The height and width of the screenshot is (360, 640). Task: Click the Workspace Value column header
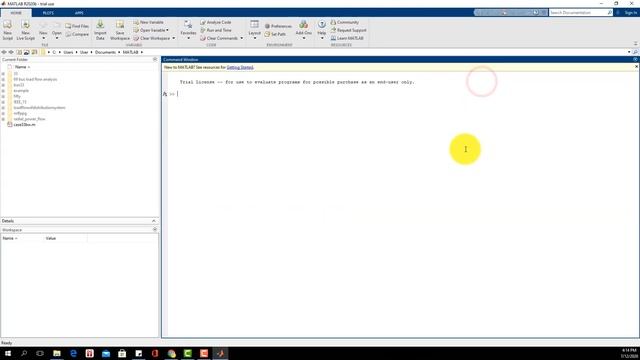(65, 238)
